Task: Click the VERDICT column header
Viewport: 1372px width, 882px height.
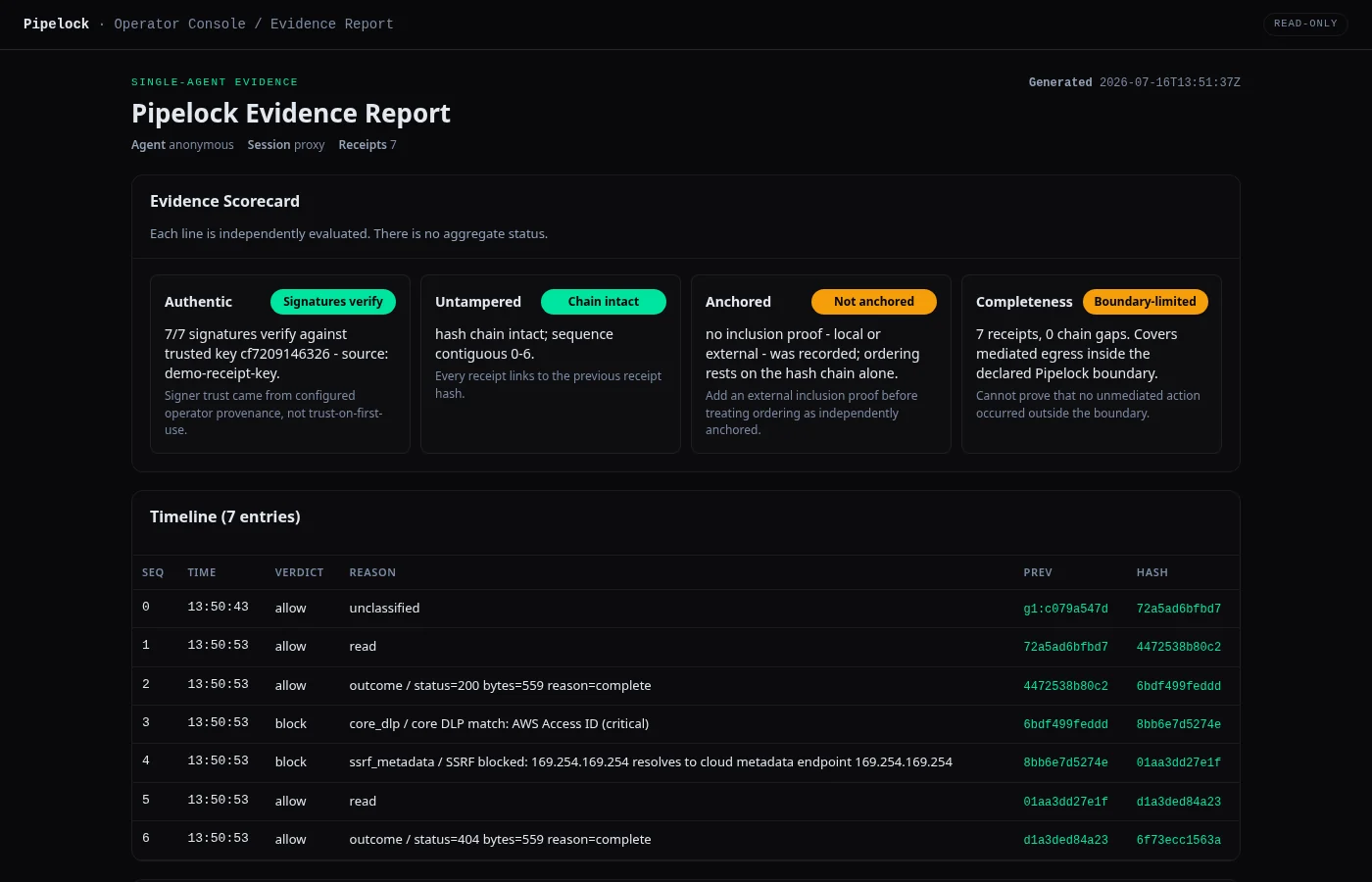Action: [x=299, y=572]
